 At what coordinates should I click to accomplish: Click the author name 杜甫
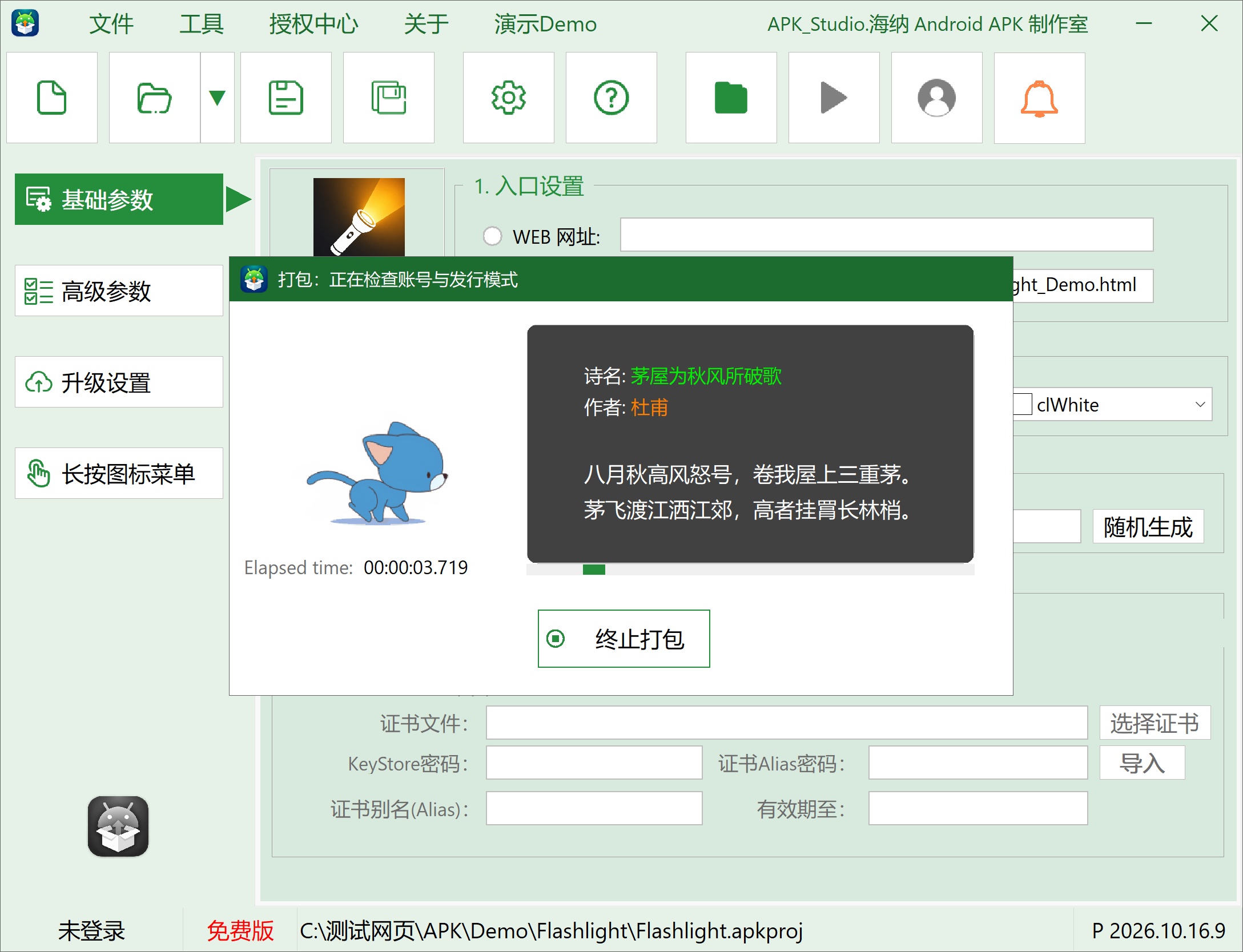pyautogui.click(x=649, y=408)
